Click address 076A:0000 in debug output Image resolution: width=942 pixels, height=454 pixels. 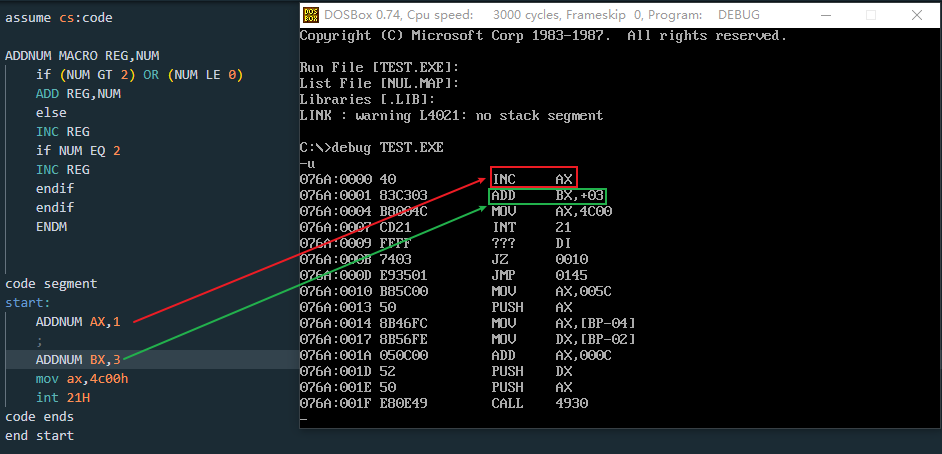(335, 180)
